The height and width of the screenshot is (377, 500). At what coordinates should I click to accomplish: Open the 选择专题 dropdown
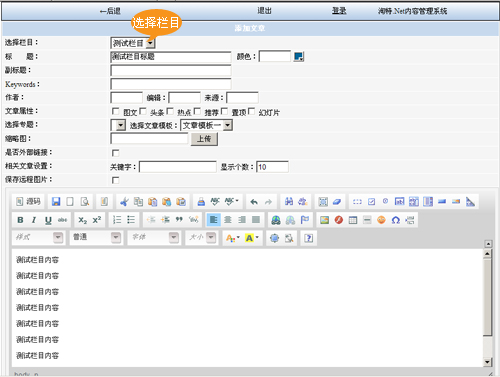pyautogui.click(x=118, y=125)
